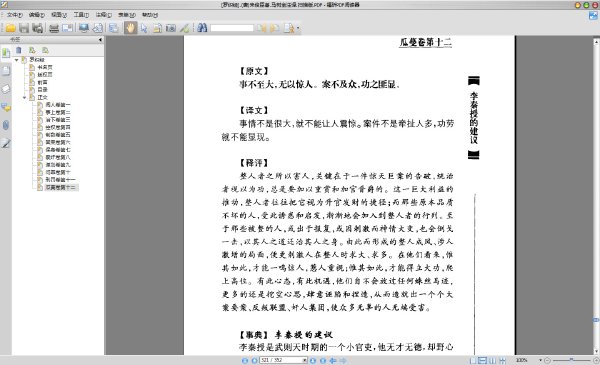Go to next page button
This screenshot has height=365, width=600.
pyautogui.click(x=313, y=360)
